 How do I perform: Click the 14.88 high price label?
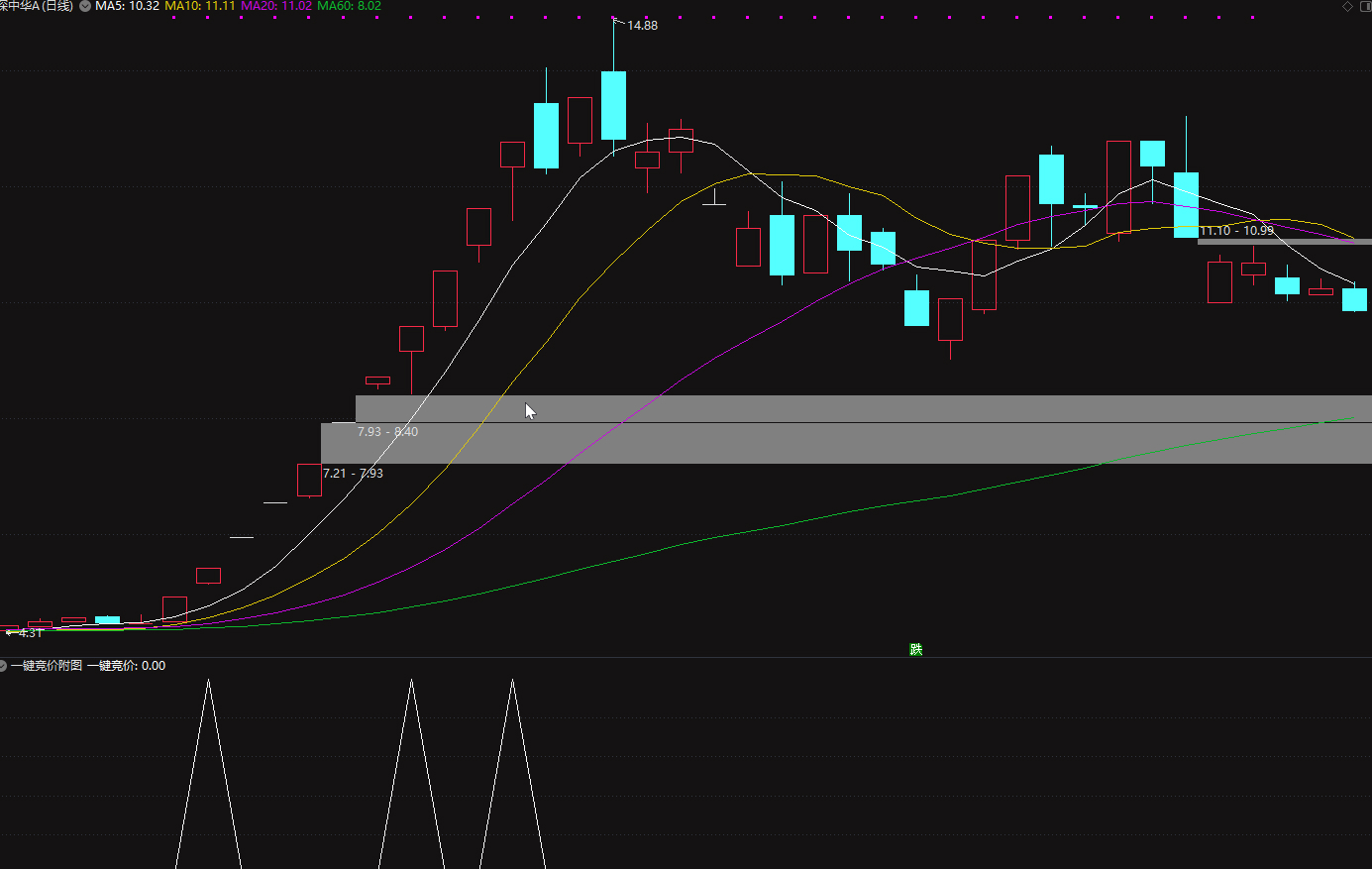click(x=642, y=26)
